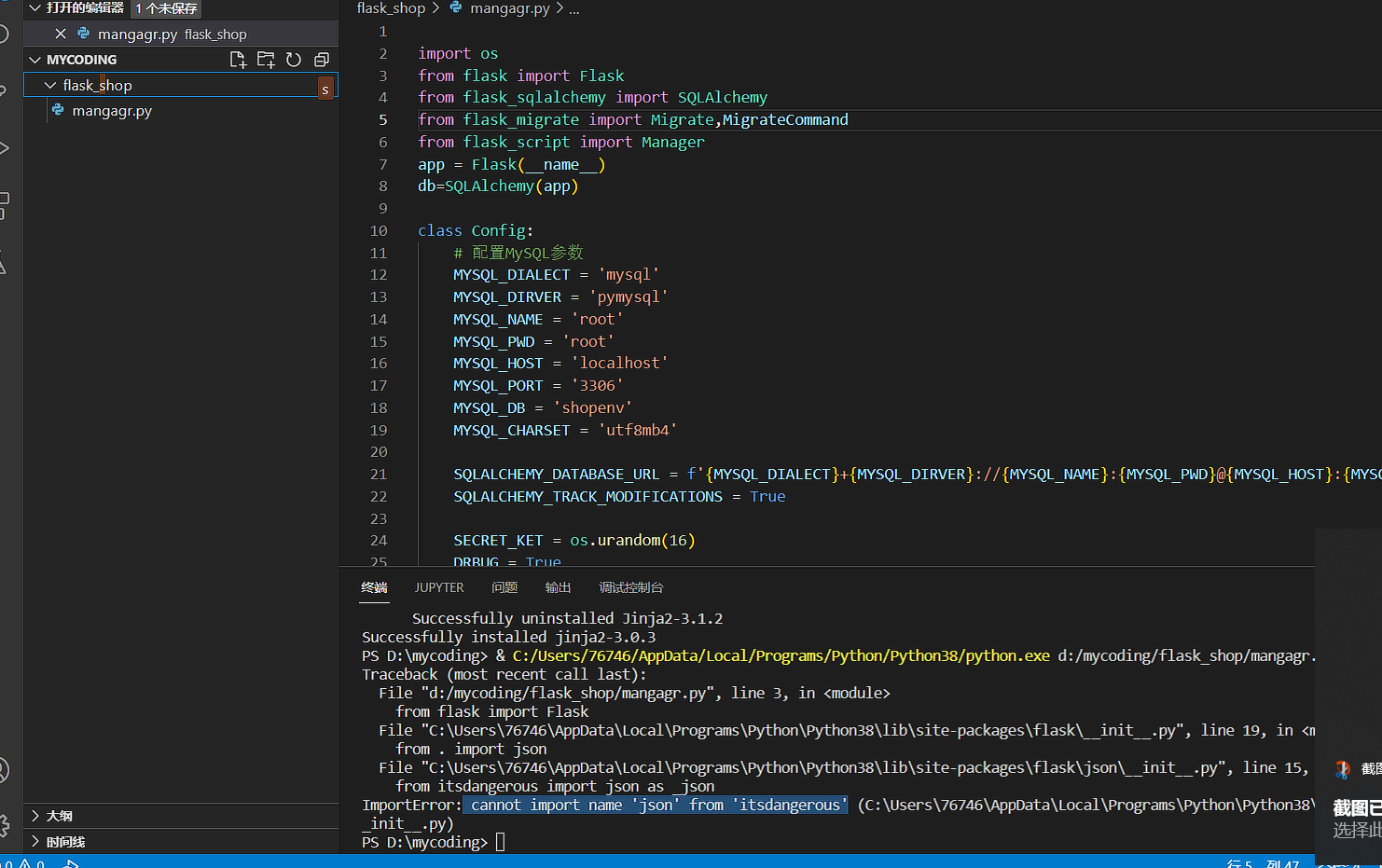This screenshot has width=1382, height=868.
Task: Open the Accounts icon in activity bar
Action: coord(3,770)
